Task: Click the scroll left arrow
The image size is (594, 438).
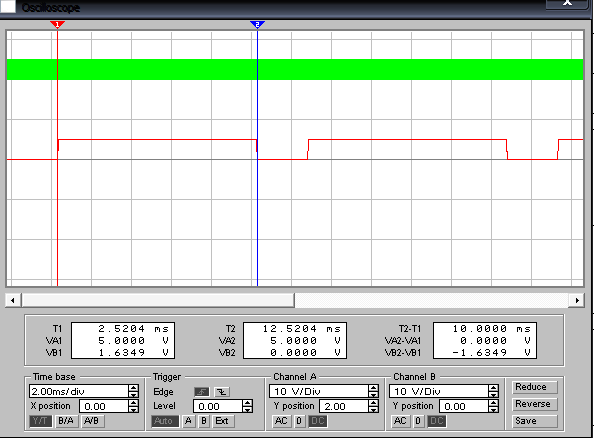Action: point(13,300)
